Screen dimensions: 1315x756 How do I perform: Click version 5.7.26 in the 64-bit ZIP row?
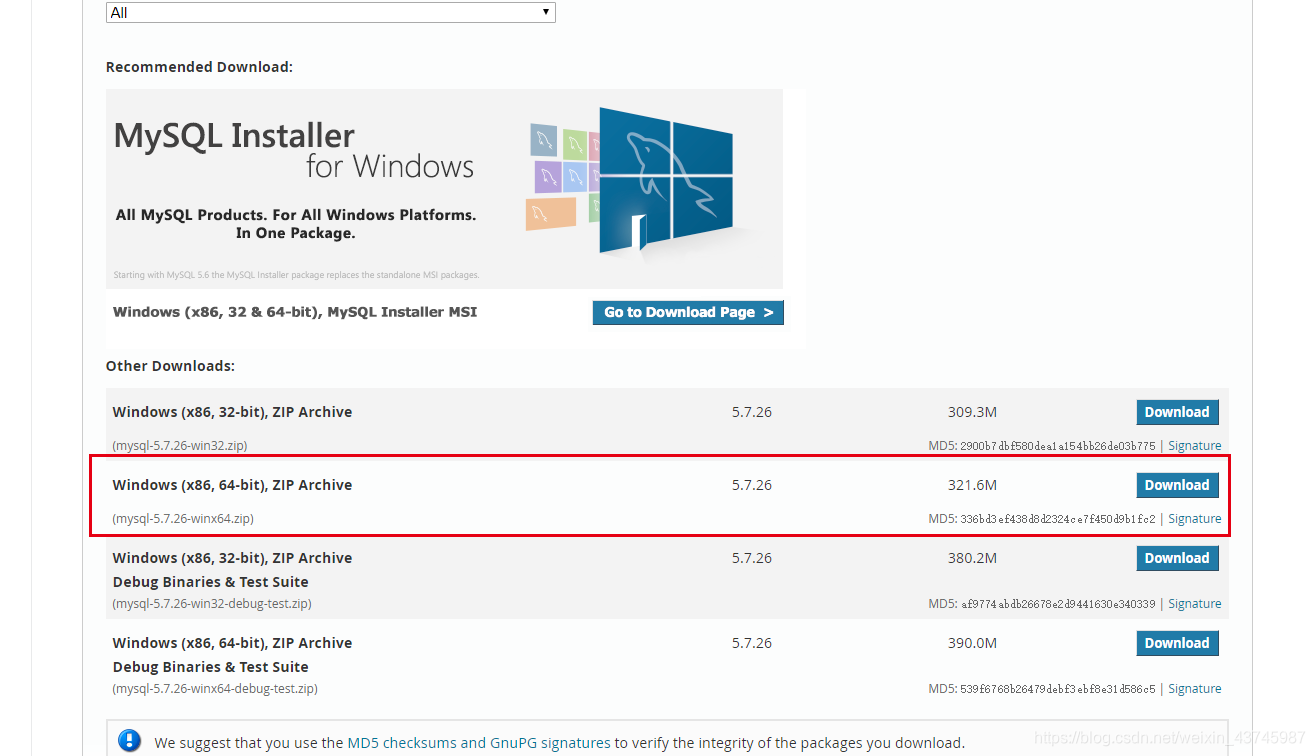pyautogui.click(x=752, y=485)
